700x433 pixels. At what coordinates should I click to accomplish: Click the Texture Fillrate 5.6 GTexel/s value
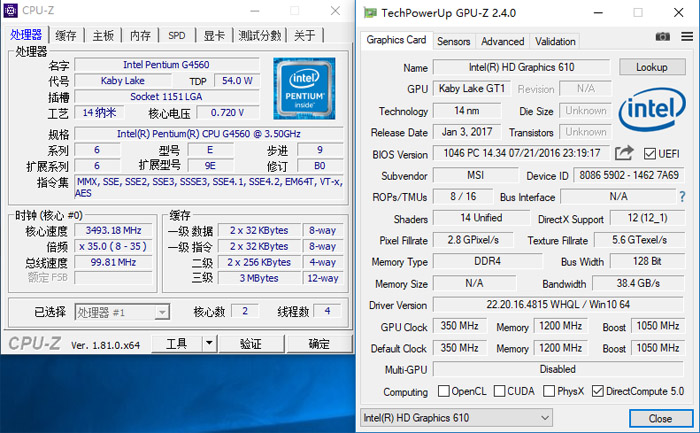(639, 240)
